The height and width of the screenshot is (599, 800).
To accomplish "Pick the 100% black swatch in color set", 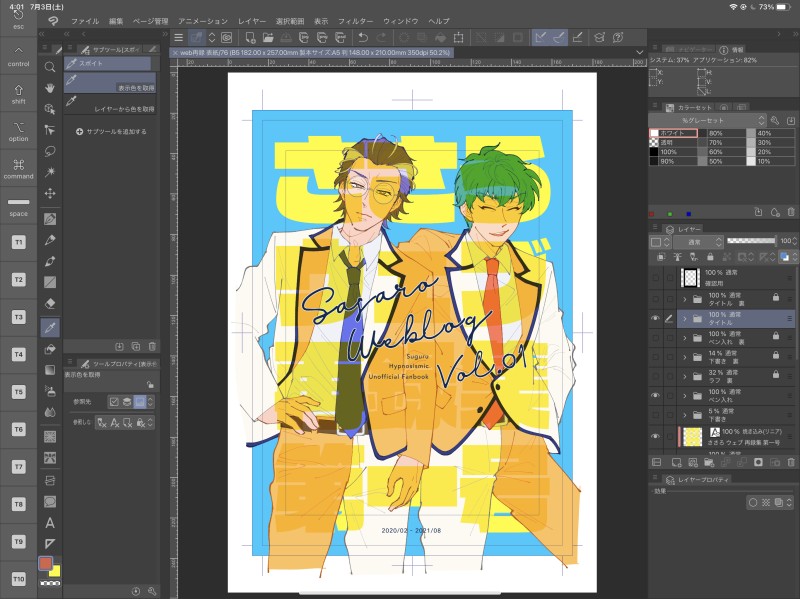I will point(654,152).
